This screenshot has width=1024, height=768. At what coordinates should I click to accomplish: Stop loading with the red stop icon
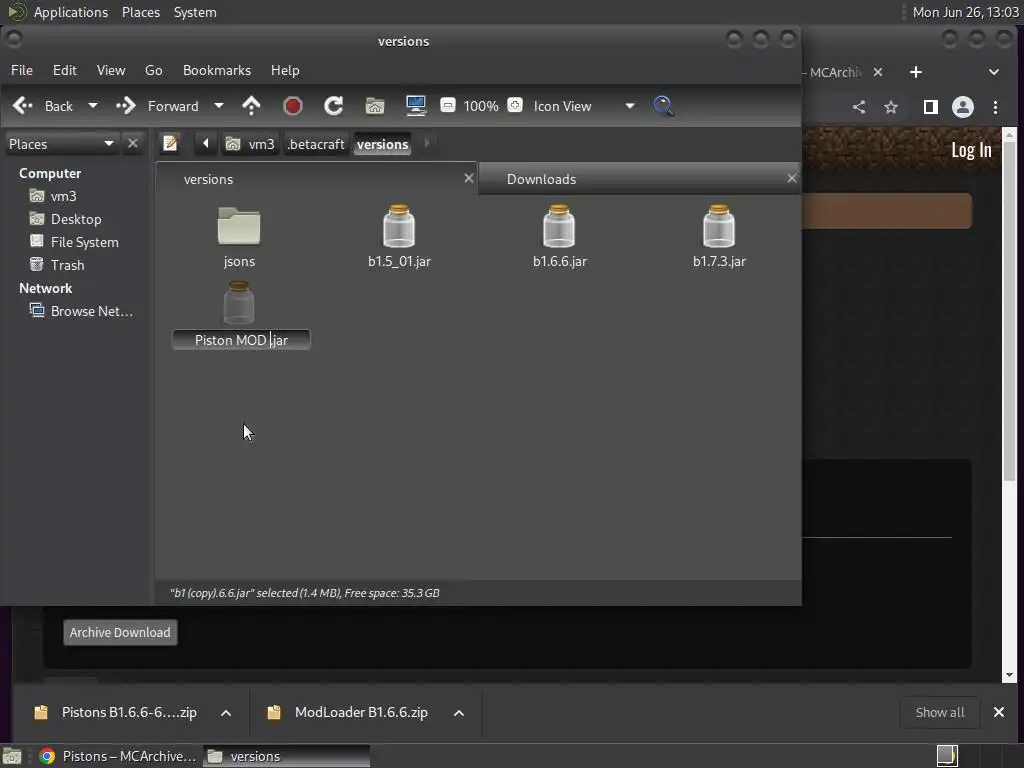(293, 106)
